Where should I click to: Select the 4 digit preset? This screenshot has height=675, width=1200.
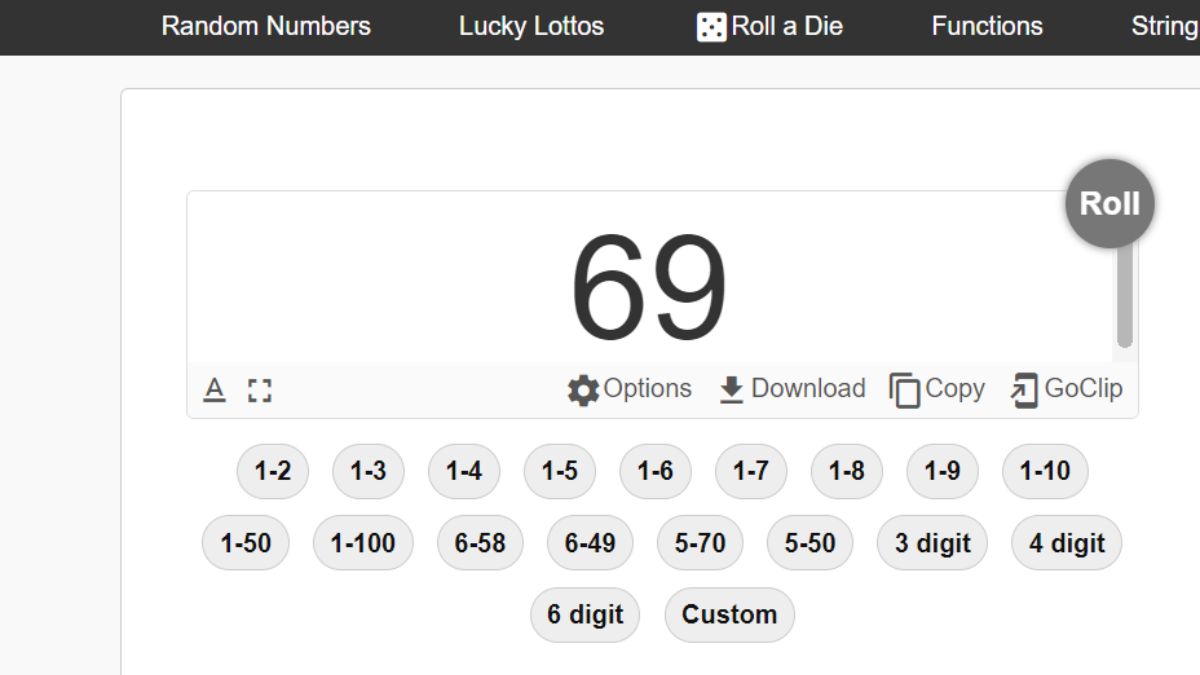(1067, 543)
